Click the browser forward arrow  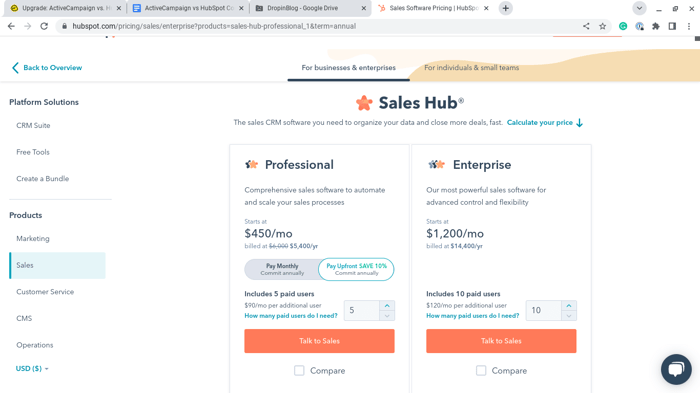pyautogui.click(x=28, y=26)
